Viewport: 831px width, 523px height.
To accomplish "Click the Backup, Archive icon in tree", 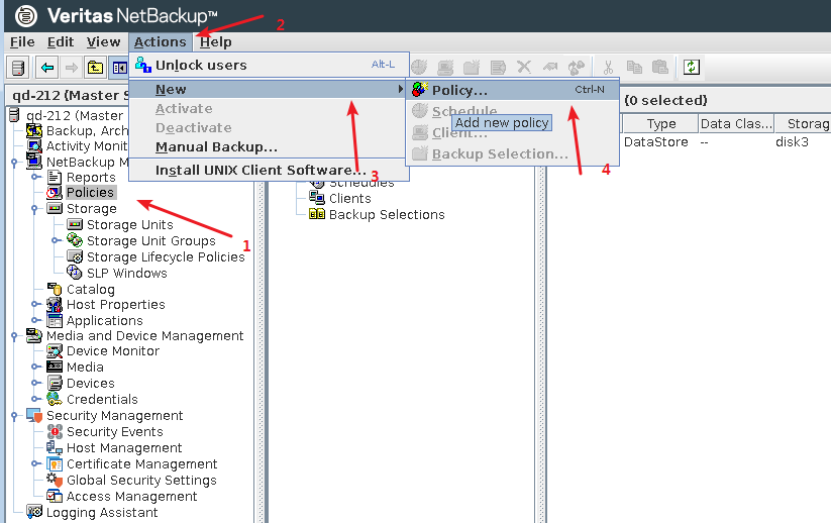I will (34, 130).
